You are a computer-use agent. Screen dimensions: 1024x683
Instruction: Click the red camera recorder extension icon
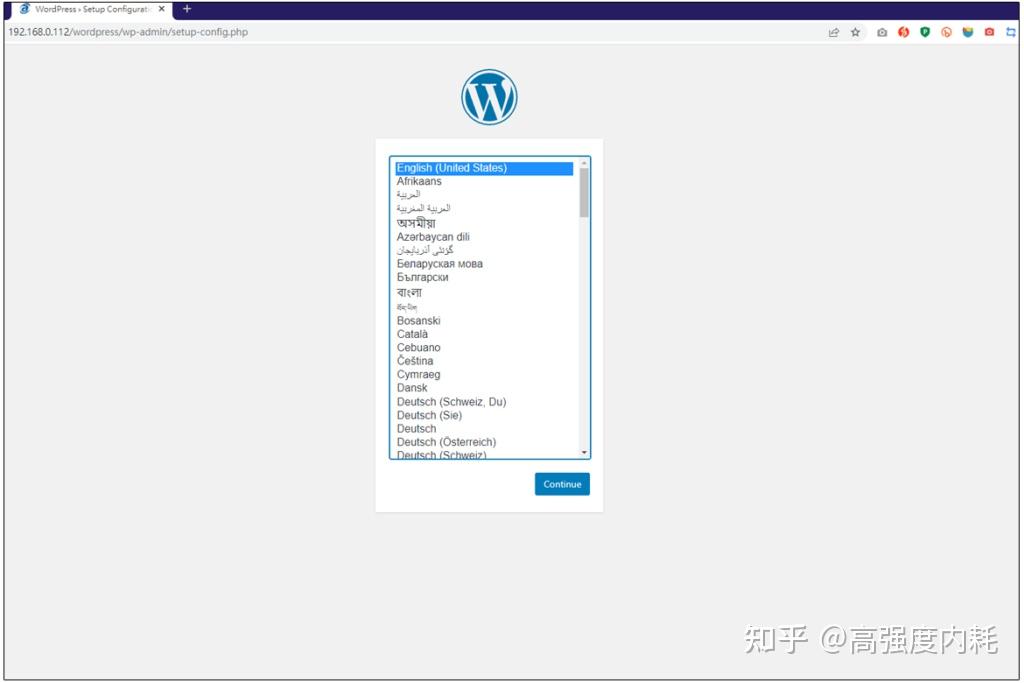(990, 32)
